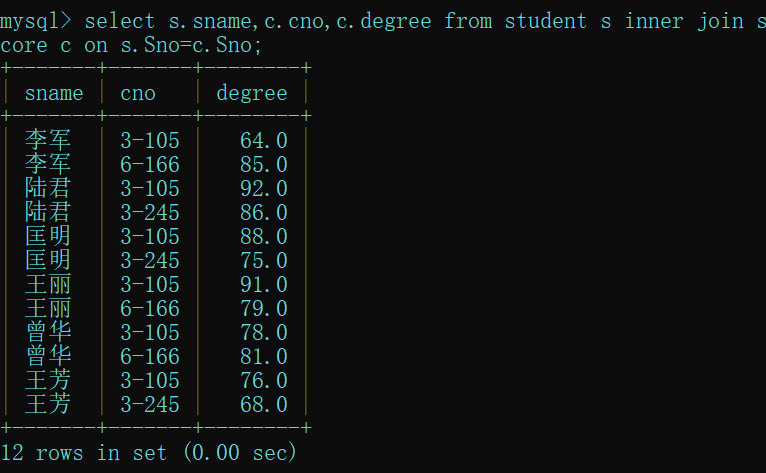The width and height of the screenshot is (766, 473).
Task: Click the degree value 85.0
Action: coord(263,164)
